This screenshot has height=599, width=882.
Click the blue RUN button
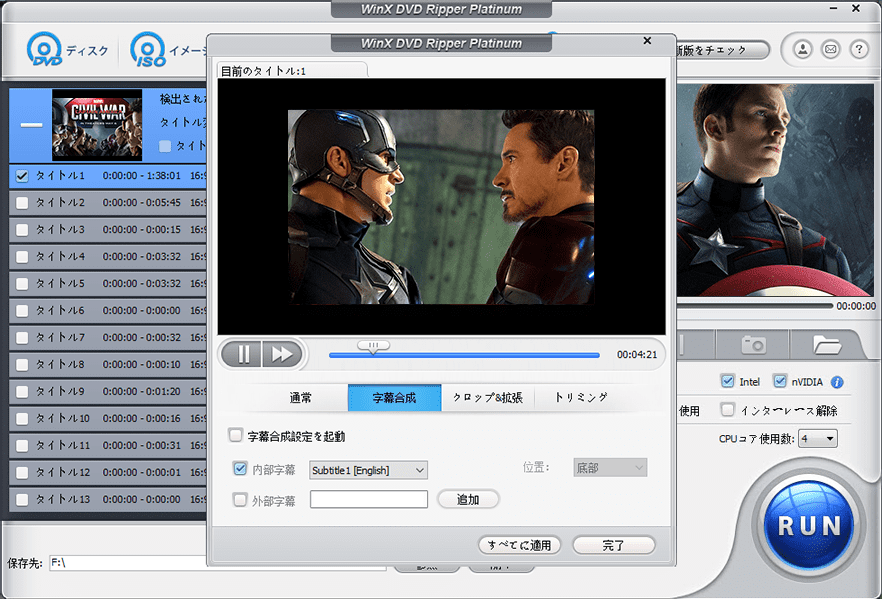point(809,525)
